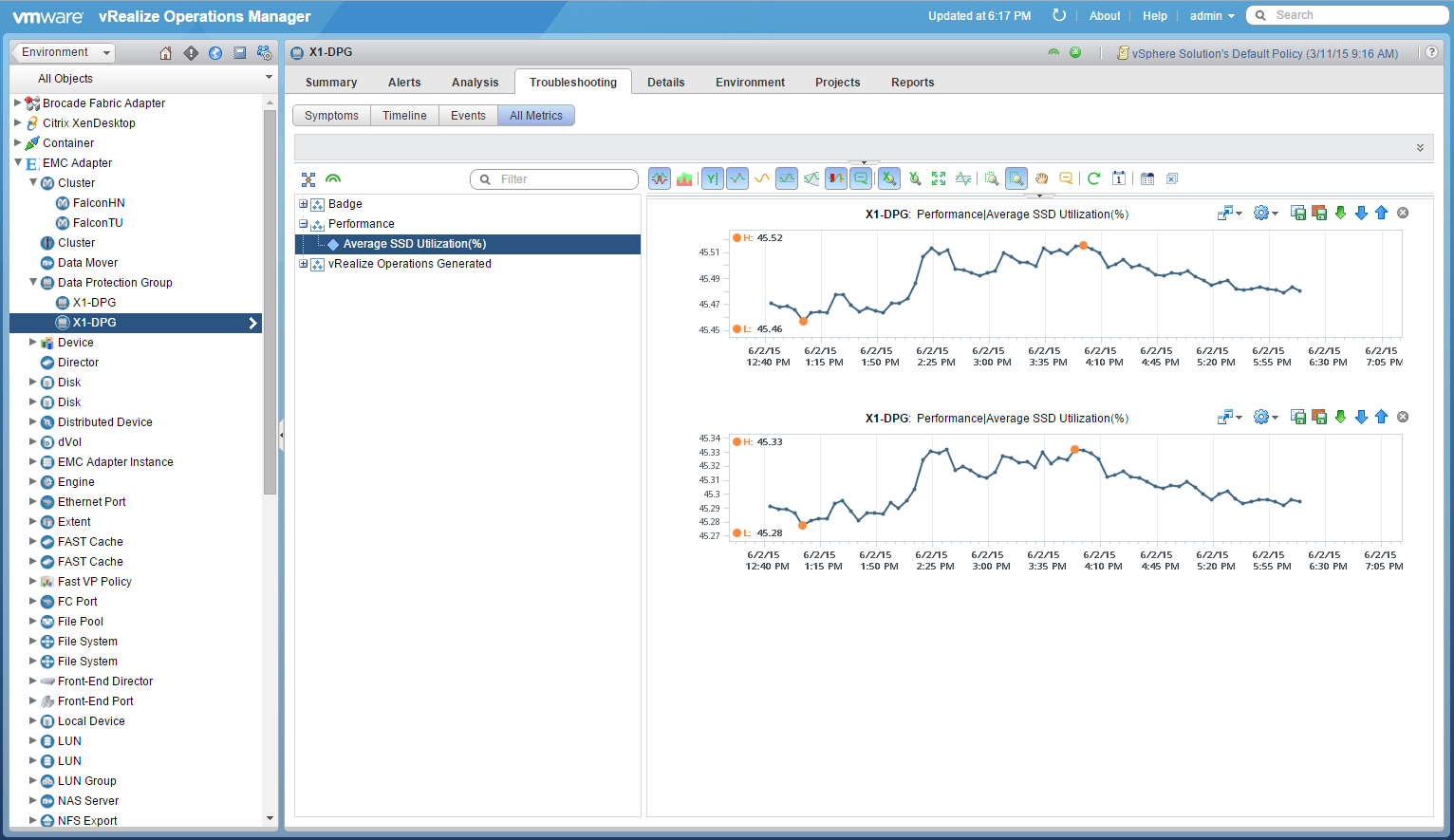Image resolution: width=1454 pixels, height=840 pixels.
Task: Open the Timeline sub-tab
Action: click(x=404, y=116)
